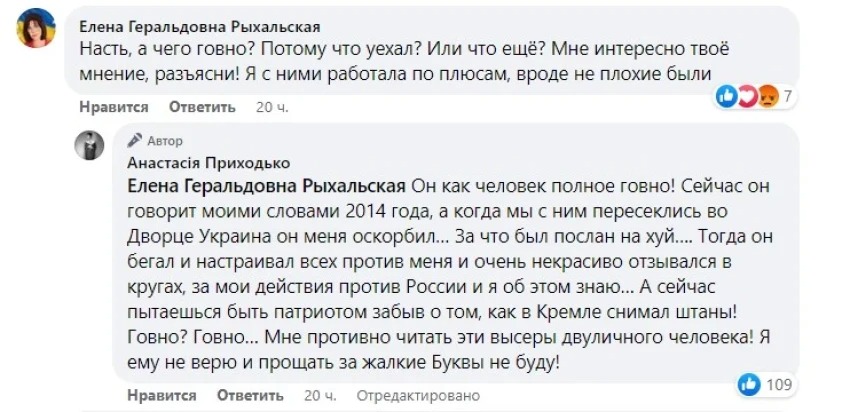
Task: Click the angry face reaction icon on top comment
Action: [x=767, y=96]
